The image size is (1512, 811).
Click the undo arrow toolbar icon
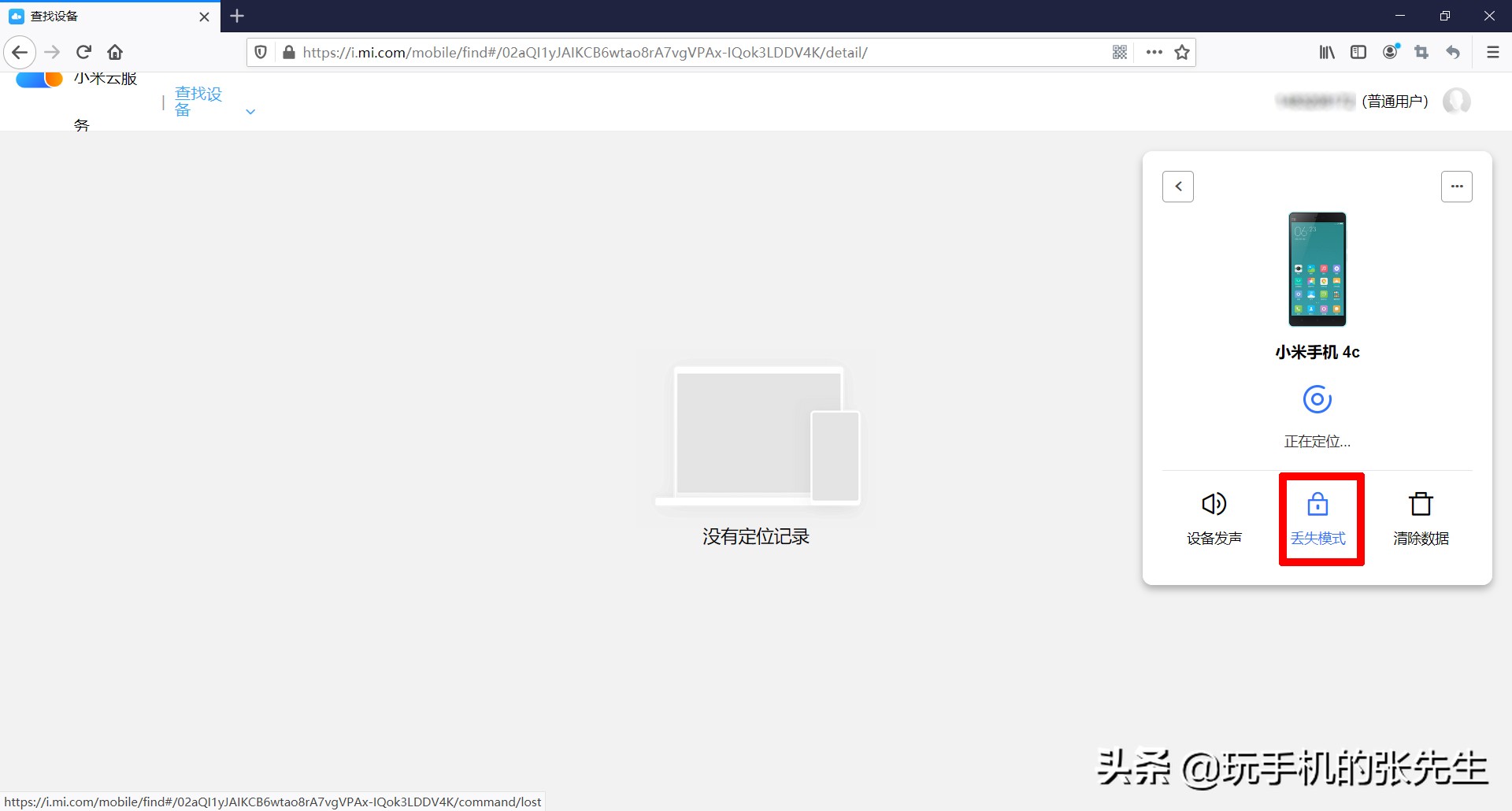pos(1453,53)
